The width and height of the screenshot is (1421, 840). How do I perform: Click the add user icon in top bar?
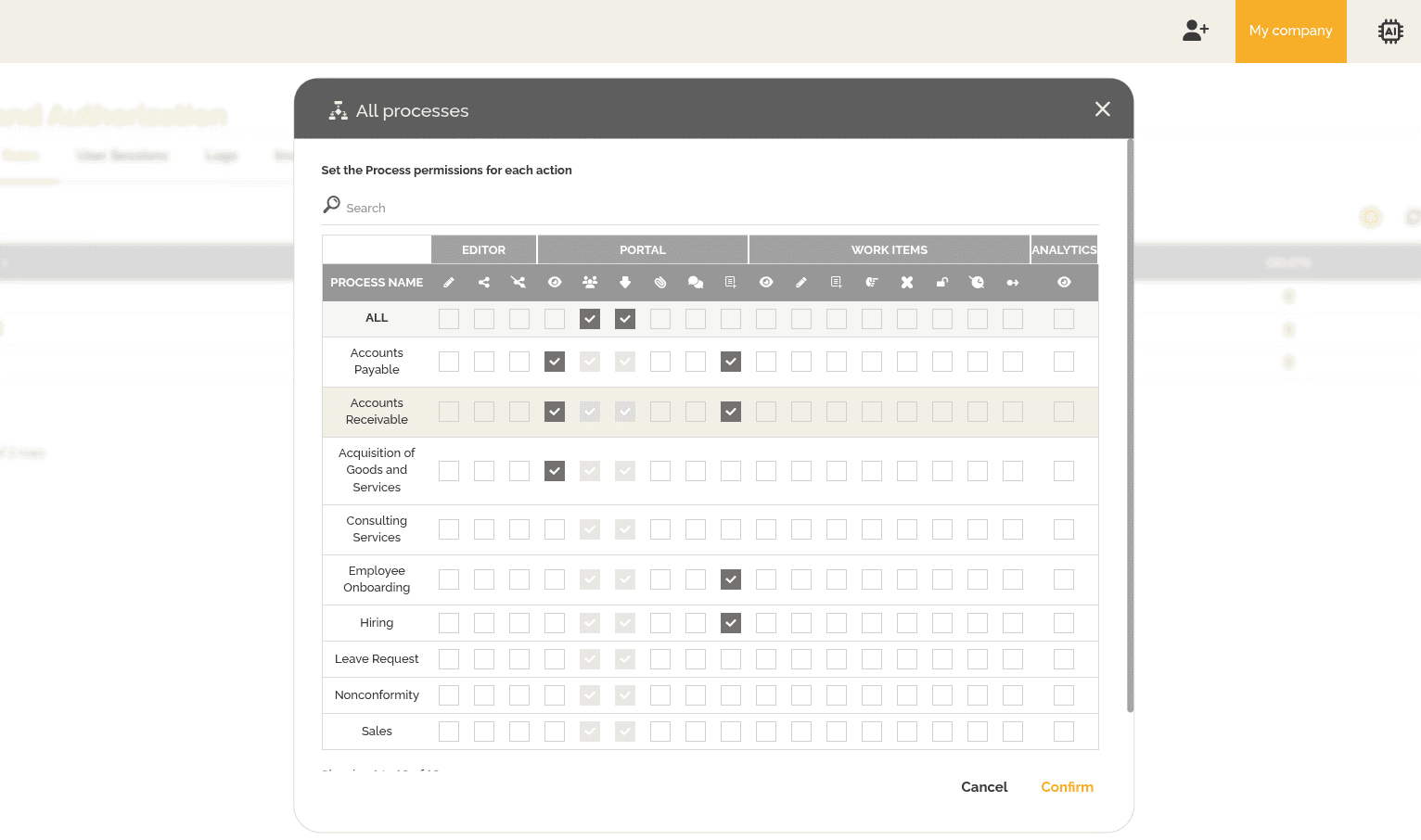(x=1196, y=31)
